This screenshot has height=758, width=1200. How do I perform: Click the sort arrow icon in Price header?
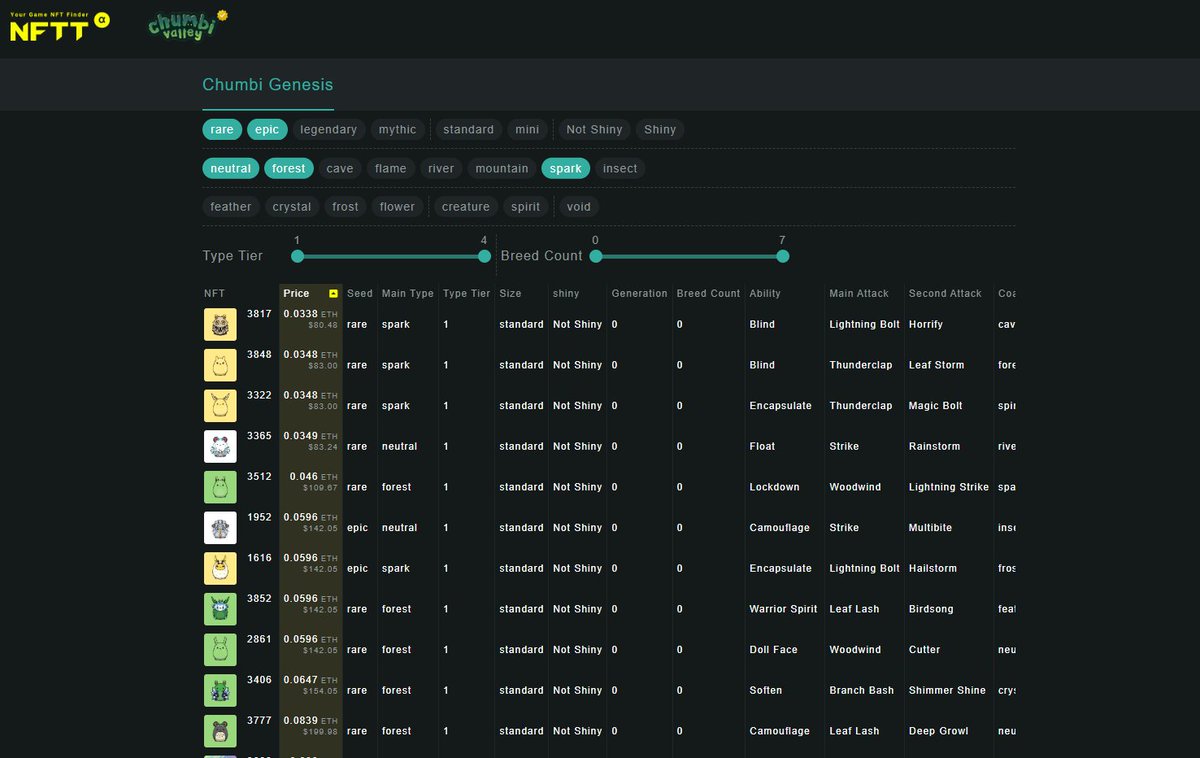pyautogui.click(x=333, y=293)
